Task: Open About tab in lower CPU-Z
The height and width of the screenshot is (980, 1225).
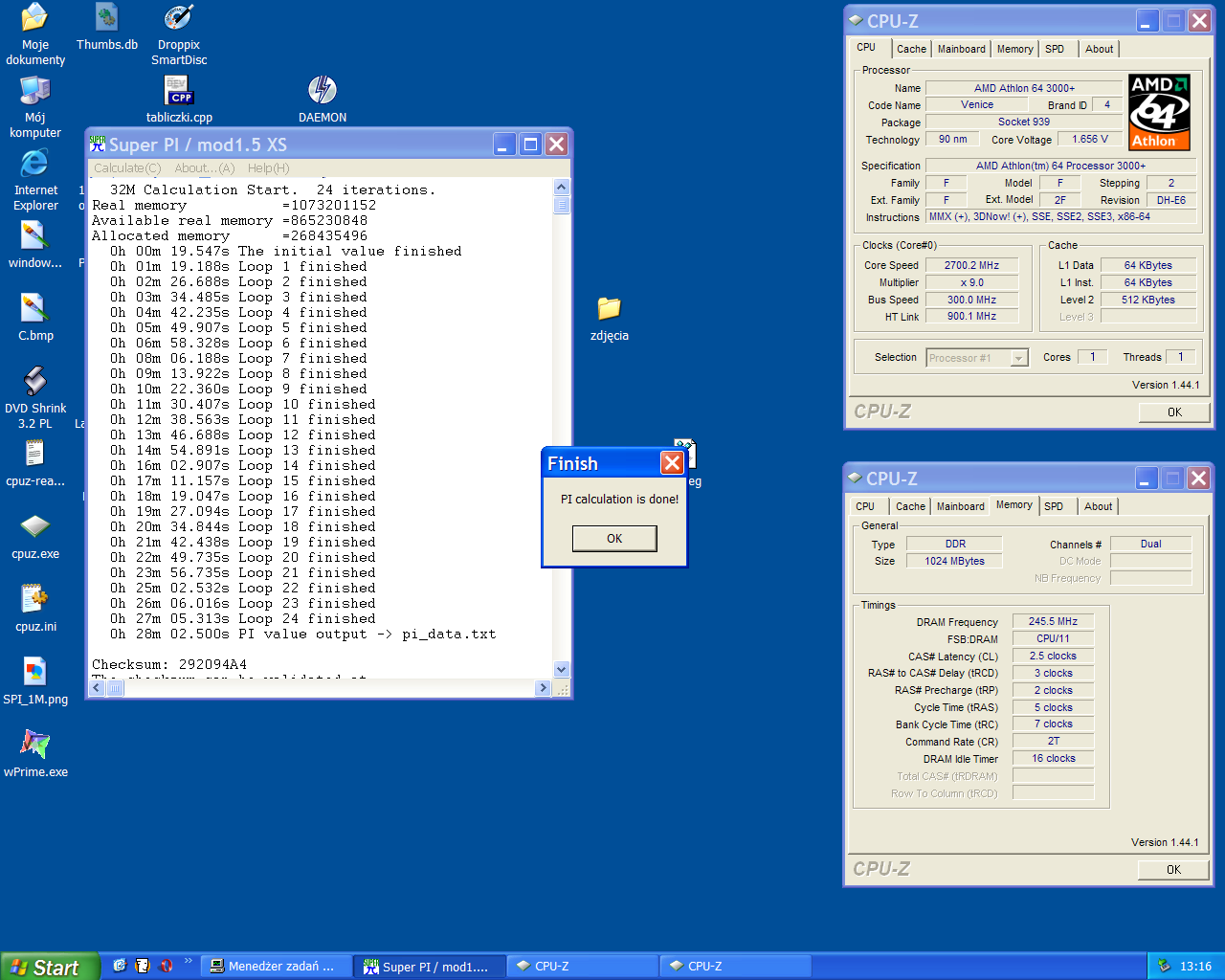Action: coord(1098,506)
